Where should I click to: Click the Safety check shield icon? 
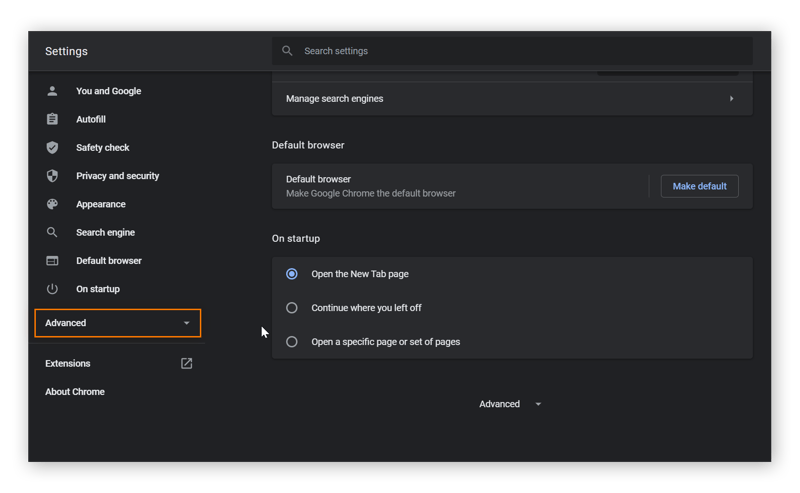(x=52, y=147)
